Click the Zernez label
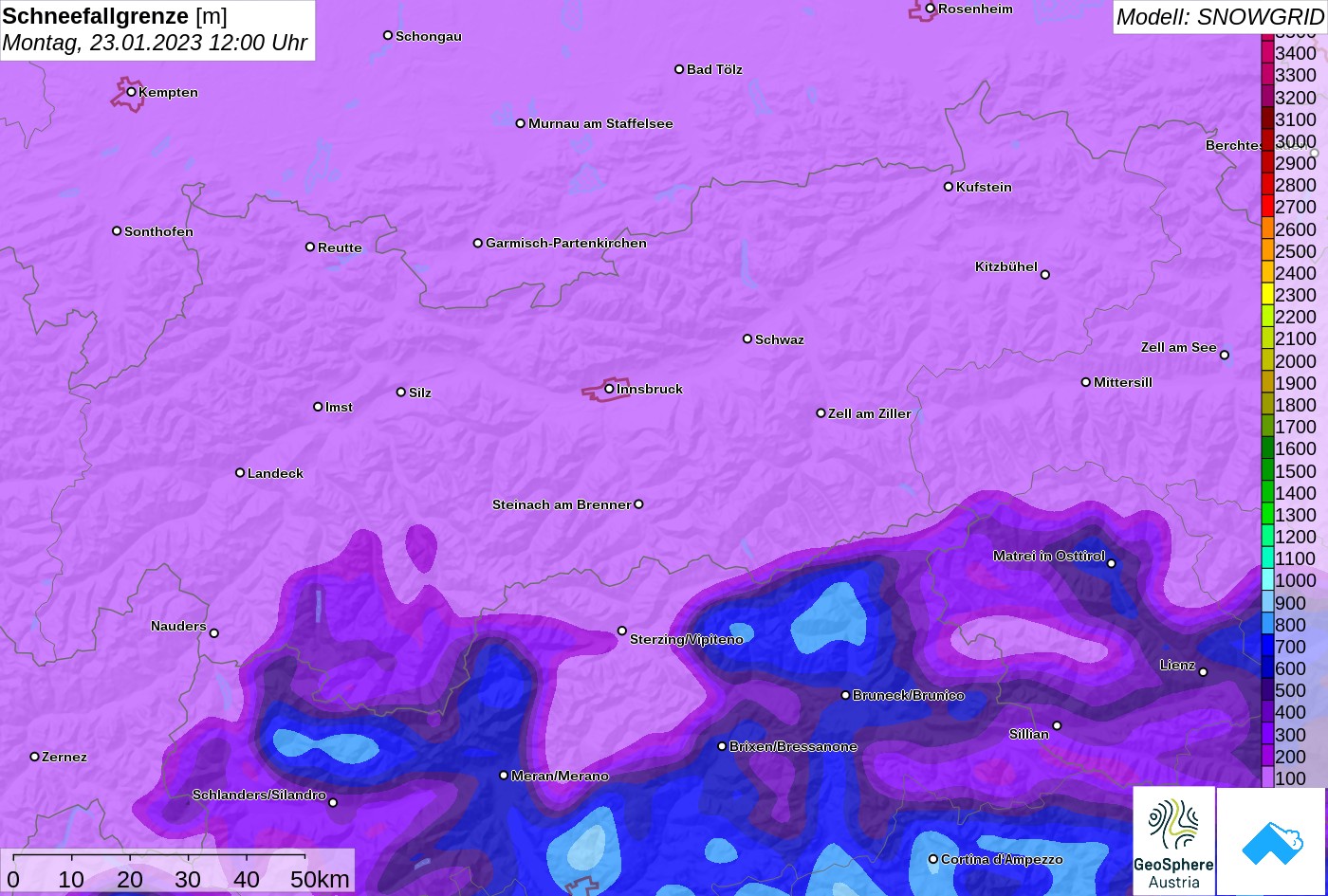The image size is (1328, 896). coord(65,757)
